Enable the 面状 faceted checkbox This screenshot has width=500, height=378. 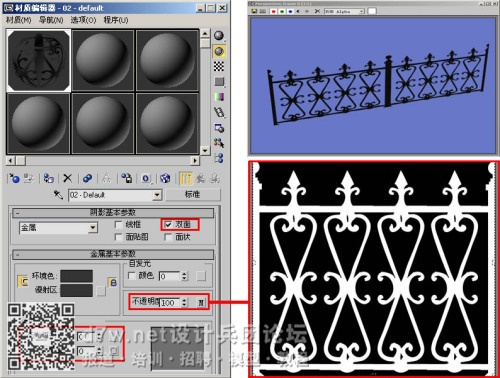[168, 237]
